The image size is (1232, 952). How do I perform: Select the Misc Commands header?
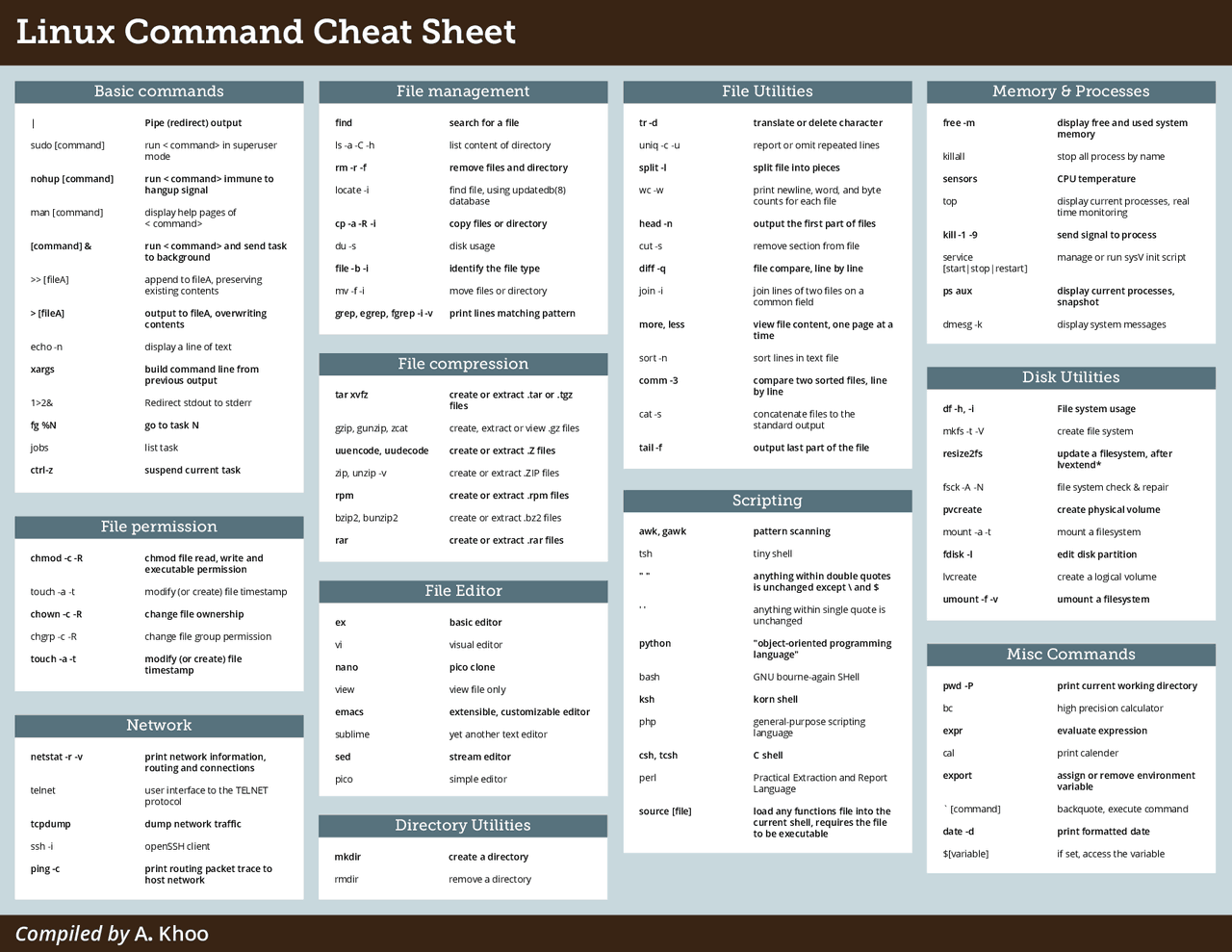[x=1070, y=654]
